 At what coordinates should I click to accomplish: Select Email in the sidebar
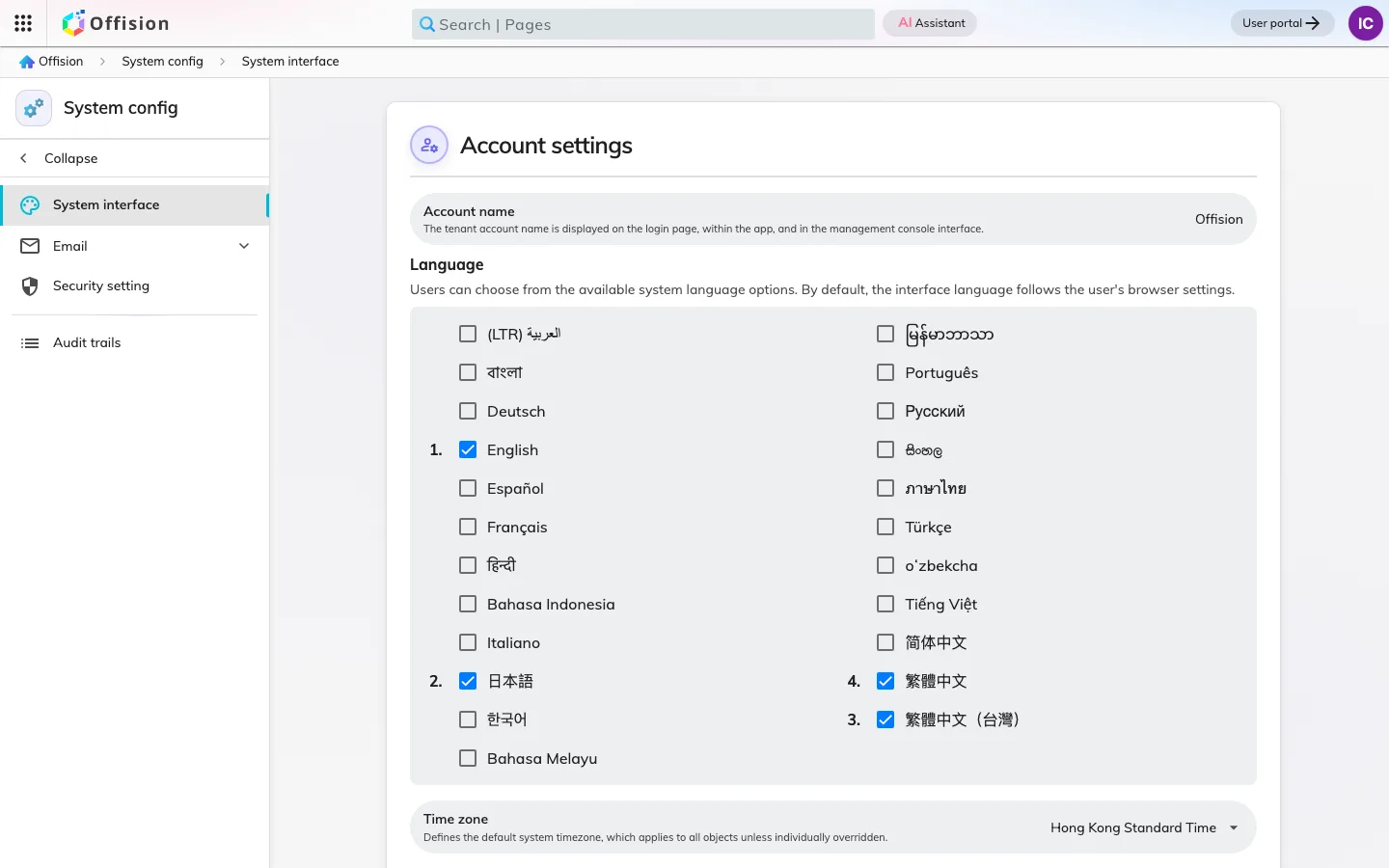pyautogui.click(x=135, y=246)
